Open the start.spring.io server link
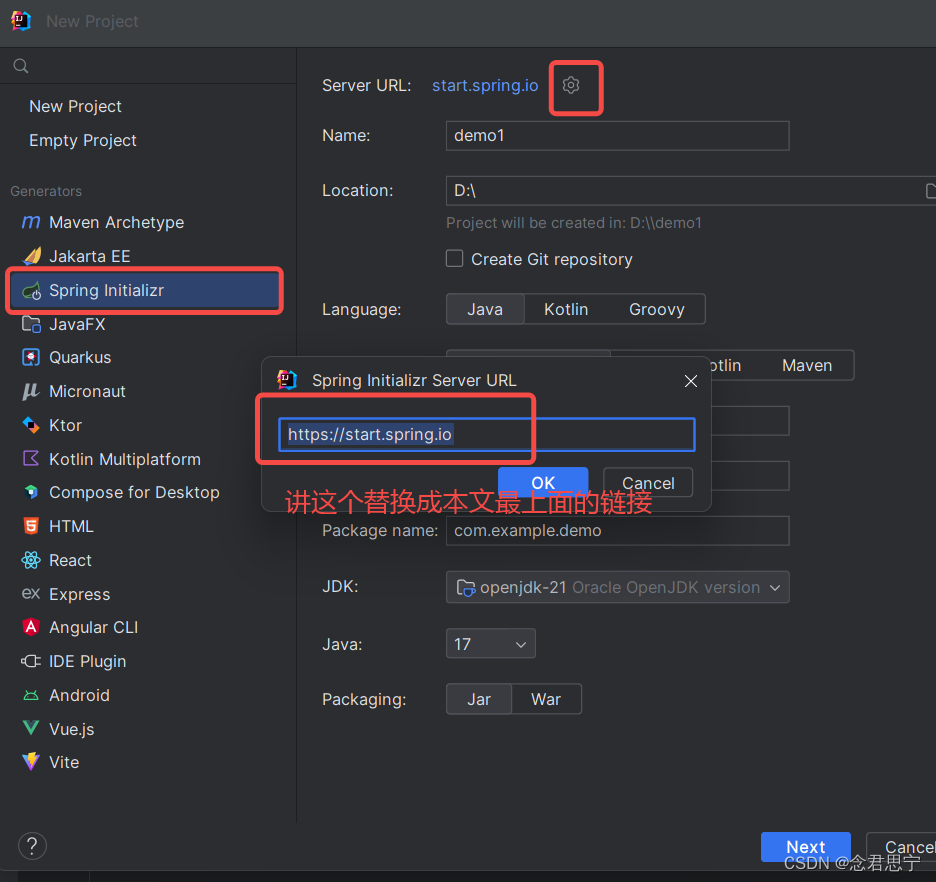The height and width of the screenshot is (882, 936). click(x=485, y=85)
